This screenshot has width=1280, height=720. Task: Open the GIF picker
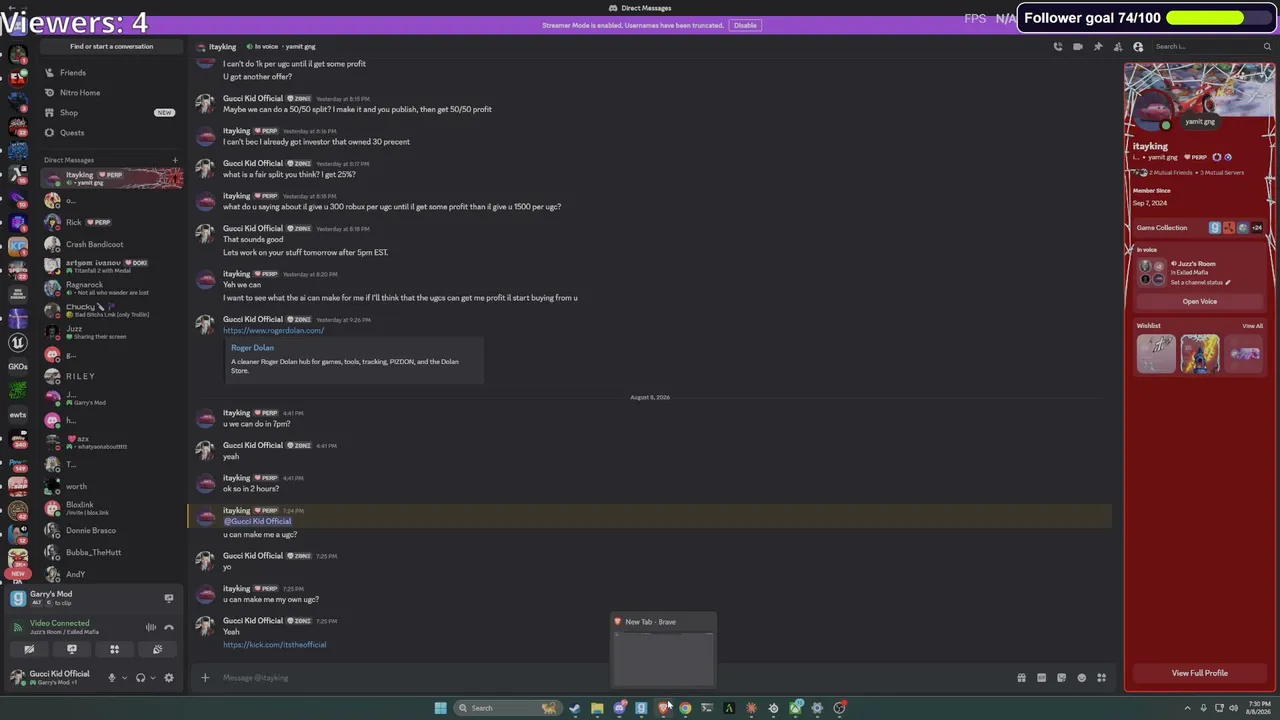point(1041,678)
